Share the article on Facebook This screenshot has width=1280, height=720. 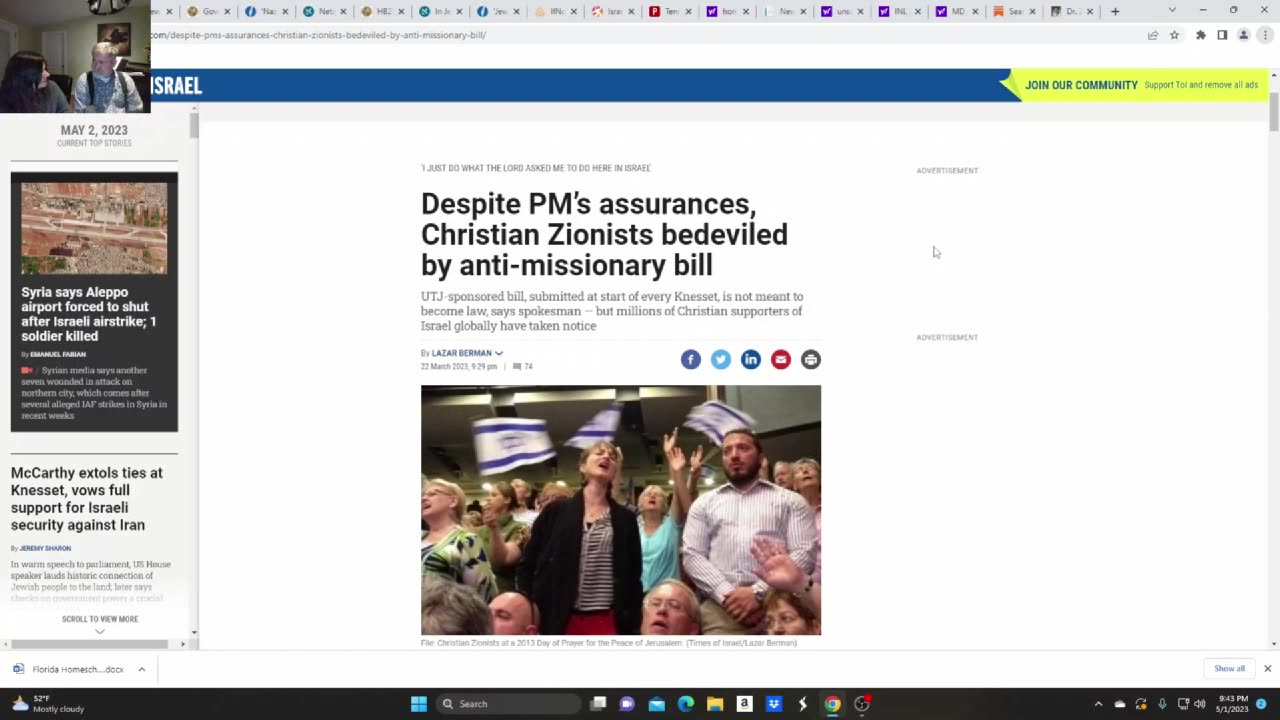[x=691, y=360]
